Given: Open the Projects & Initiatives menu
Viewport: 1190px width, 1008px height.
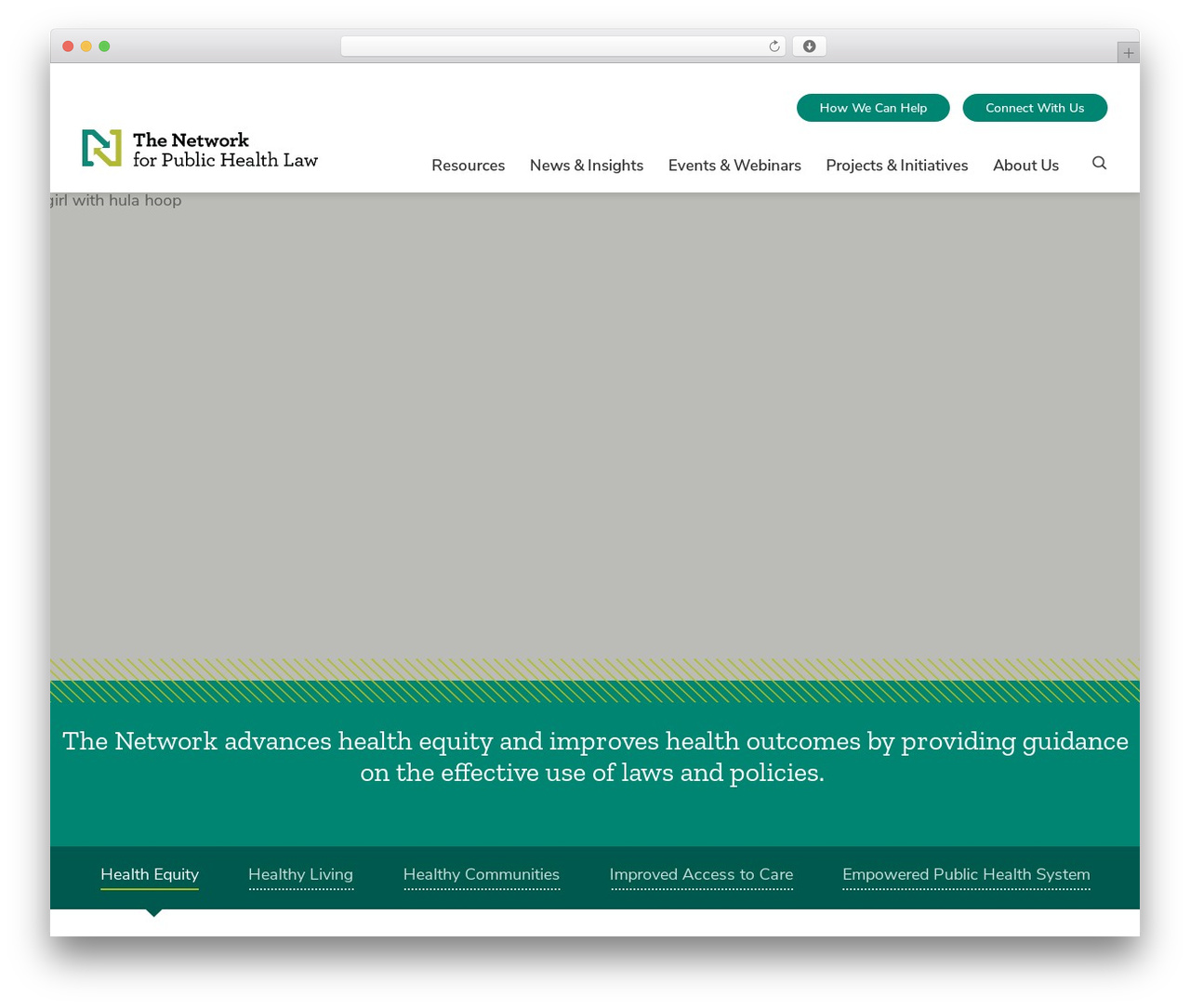Looking at the screenshot, I should coord(896,165).
